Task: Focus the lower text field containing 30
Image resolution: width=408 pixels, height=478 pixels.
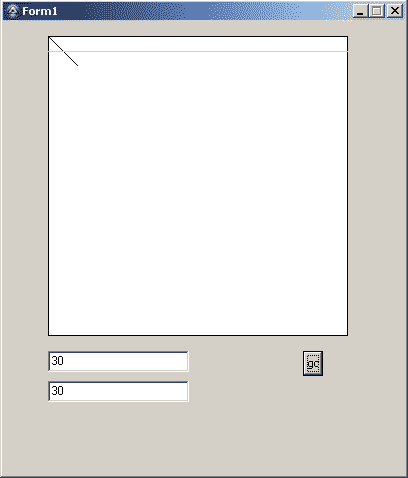Action: pyautogui.click(x=118, y=391)
